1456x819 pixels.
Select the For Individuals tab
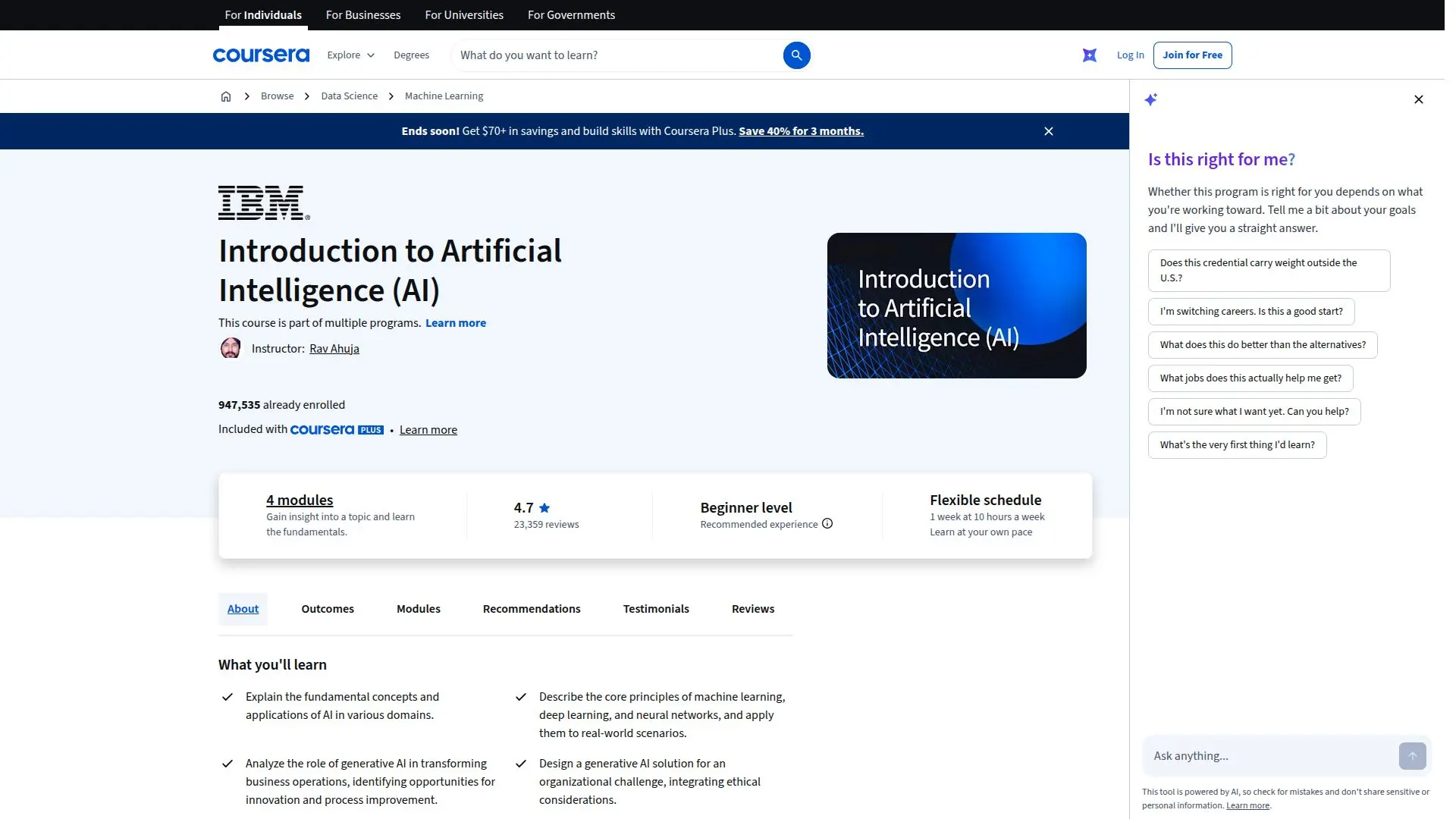pos(263,15)
